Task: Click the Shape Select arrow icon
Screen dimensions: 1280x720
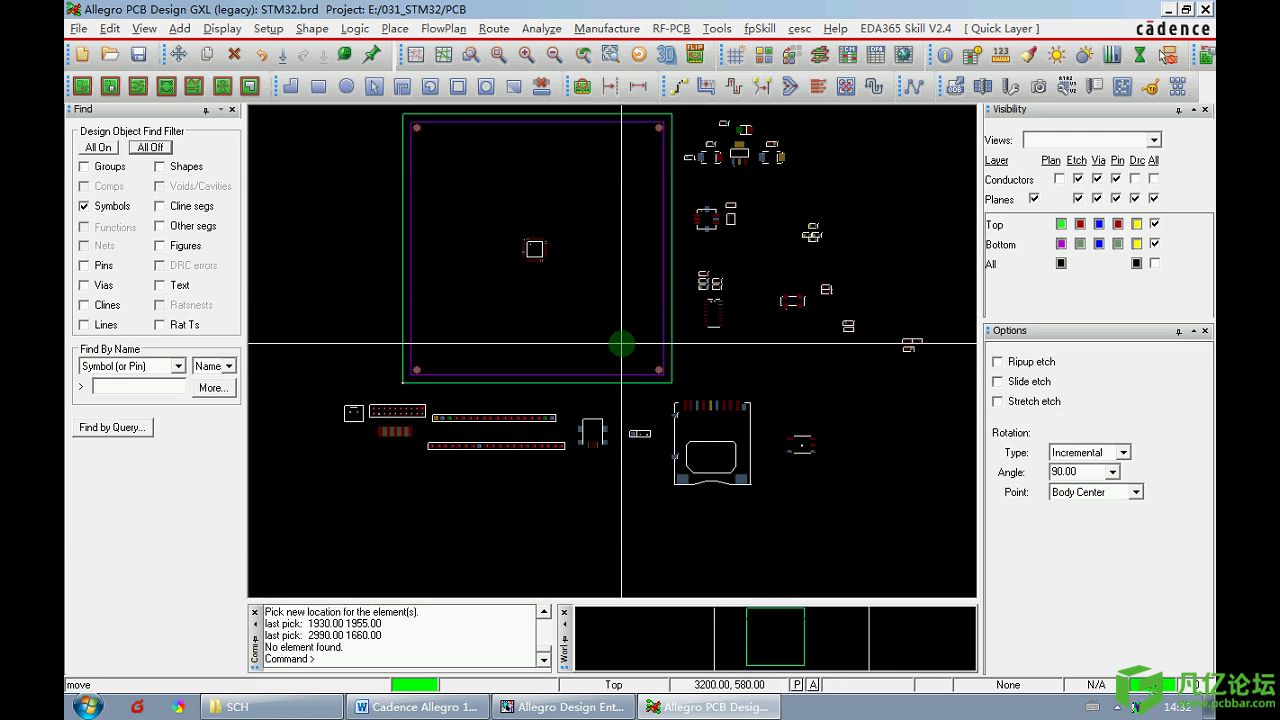Action: [374, 87]
